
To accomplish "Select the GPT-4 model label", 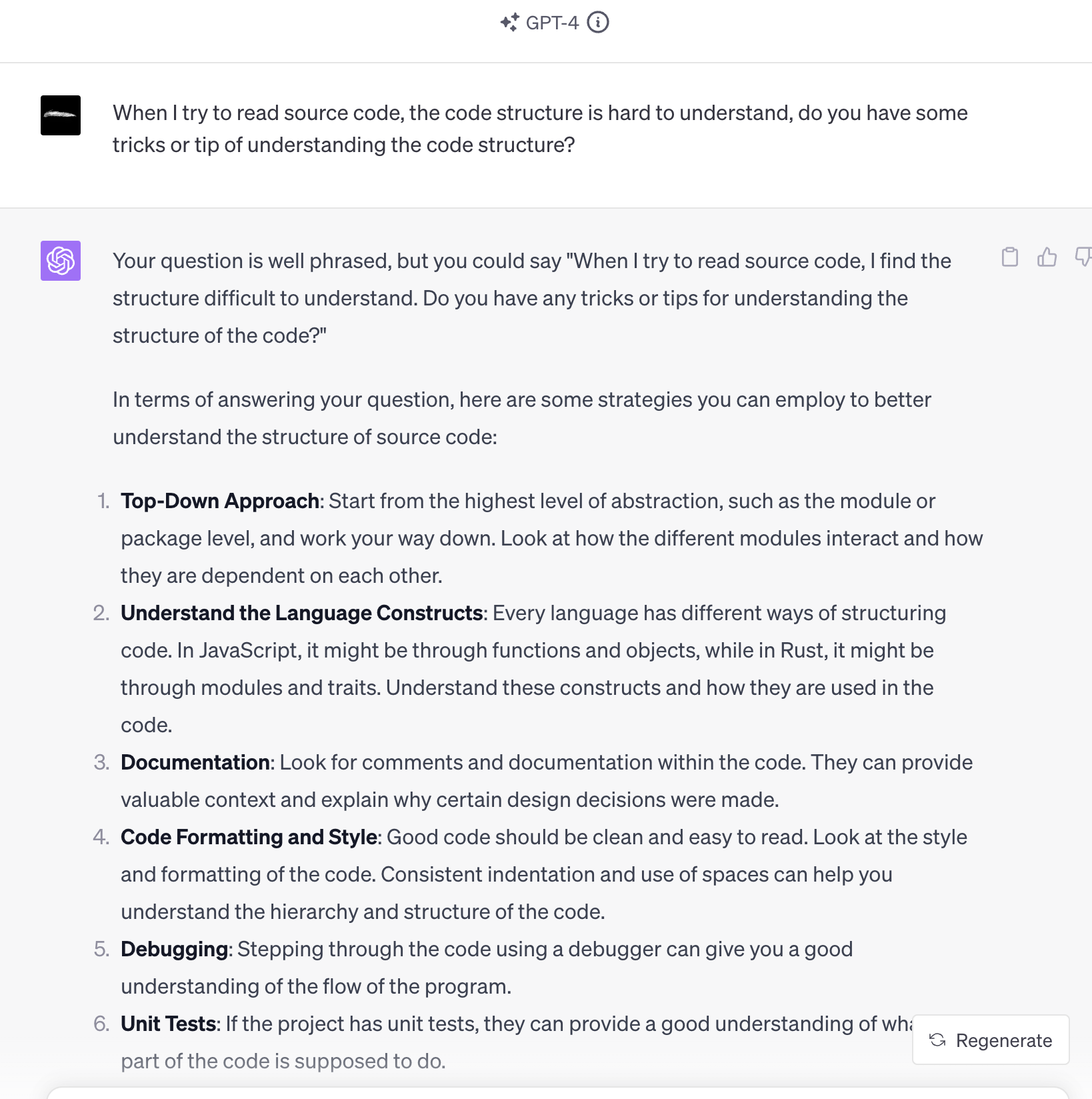I will pos(552,23).
